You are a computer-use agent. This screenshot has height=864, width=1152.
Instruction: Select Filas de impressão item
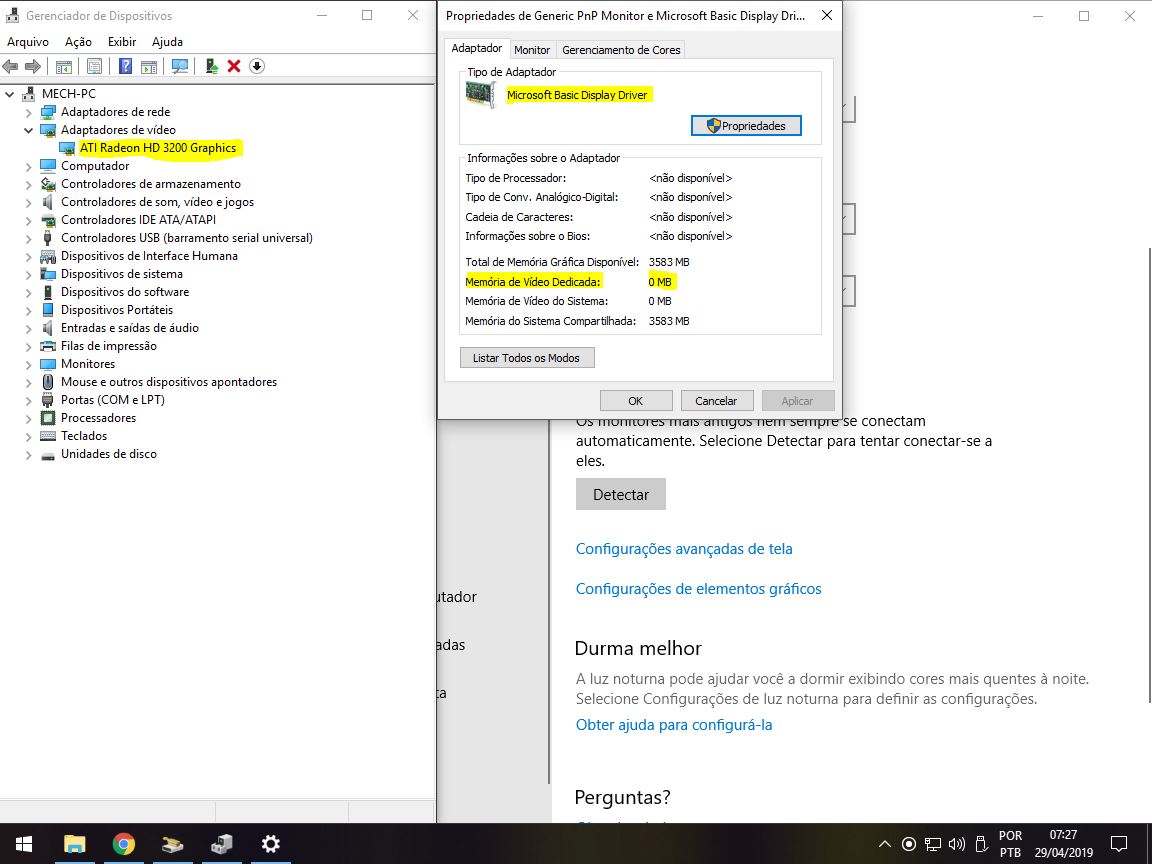click(x=109, y=346)
